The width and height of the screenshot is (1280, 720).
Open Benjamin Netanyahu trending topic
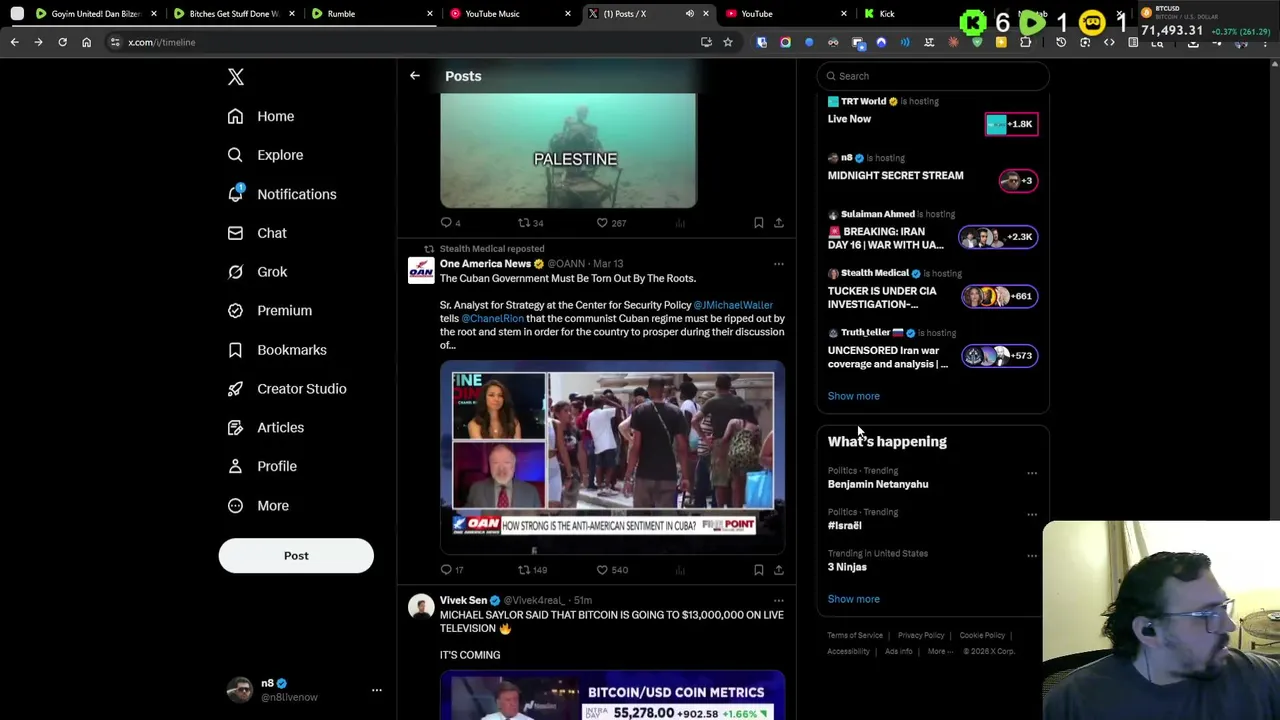coord(878,484)
